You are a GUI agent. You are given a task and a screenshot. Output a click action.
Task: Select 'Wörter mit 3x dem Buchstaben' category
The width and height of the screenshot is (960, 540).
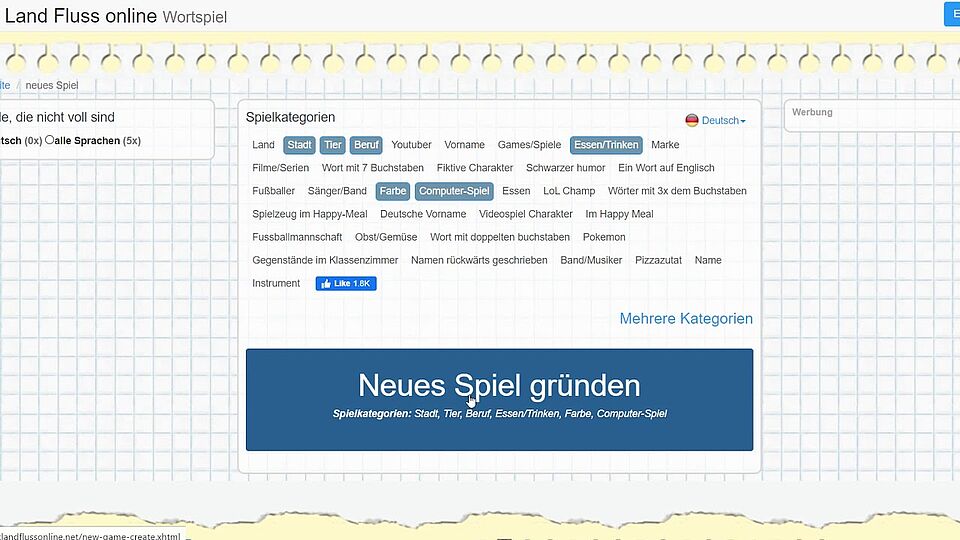point(677,191)
